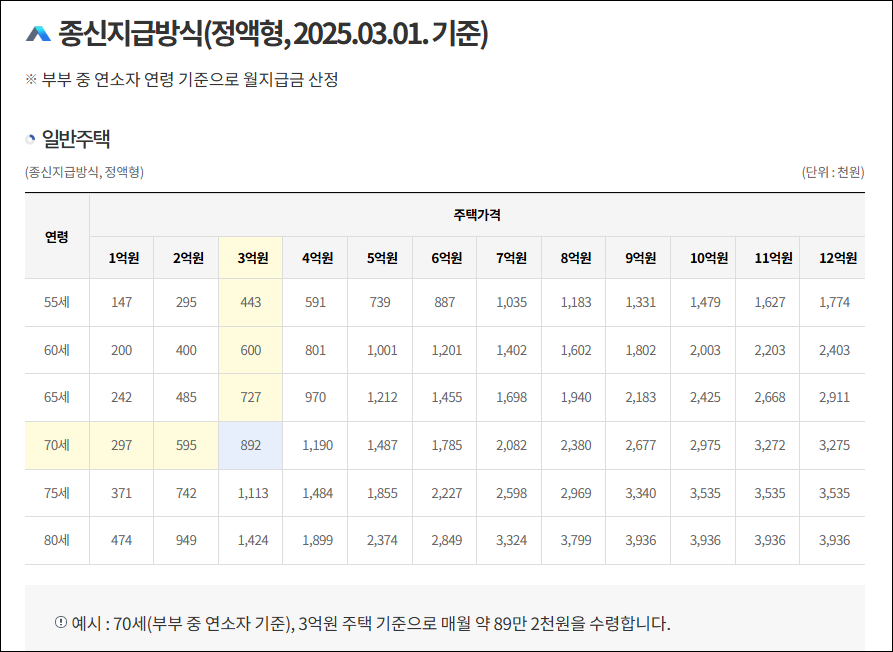This screenshot has height=652, width=893.
Task: Click the highlighted cell 297
Action: pos(121,445)
